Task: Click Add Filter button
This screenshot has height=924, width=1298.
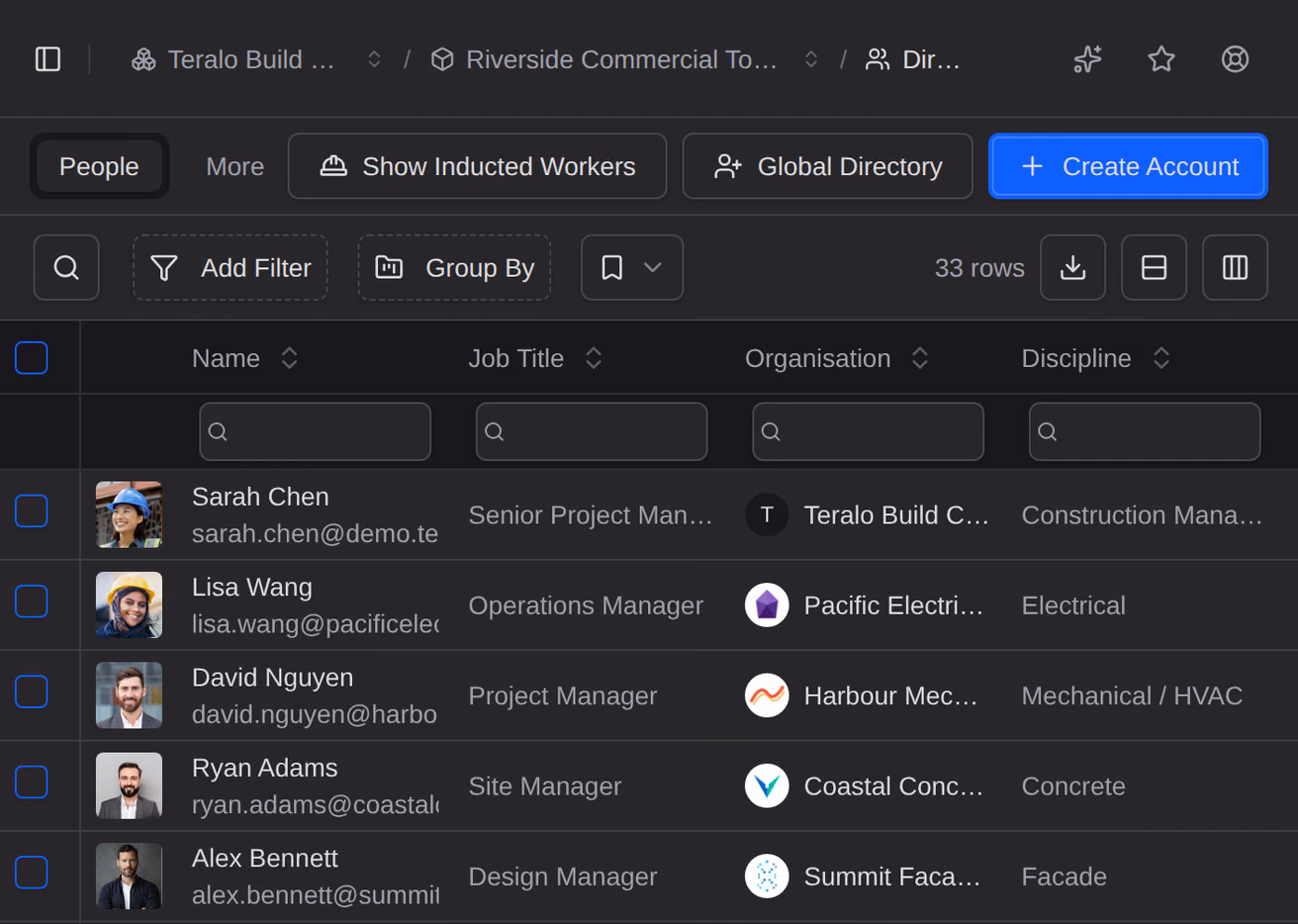Action: pyautogui.click(x=231, y=267)
